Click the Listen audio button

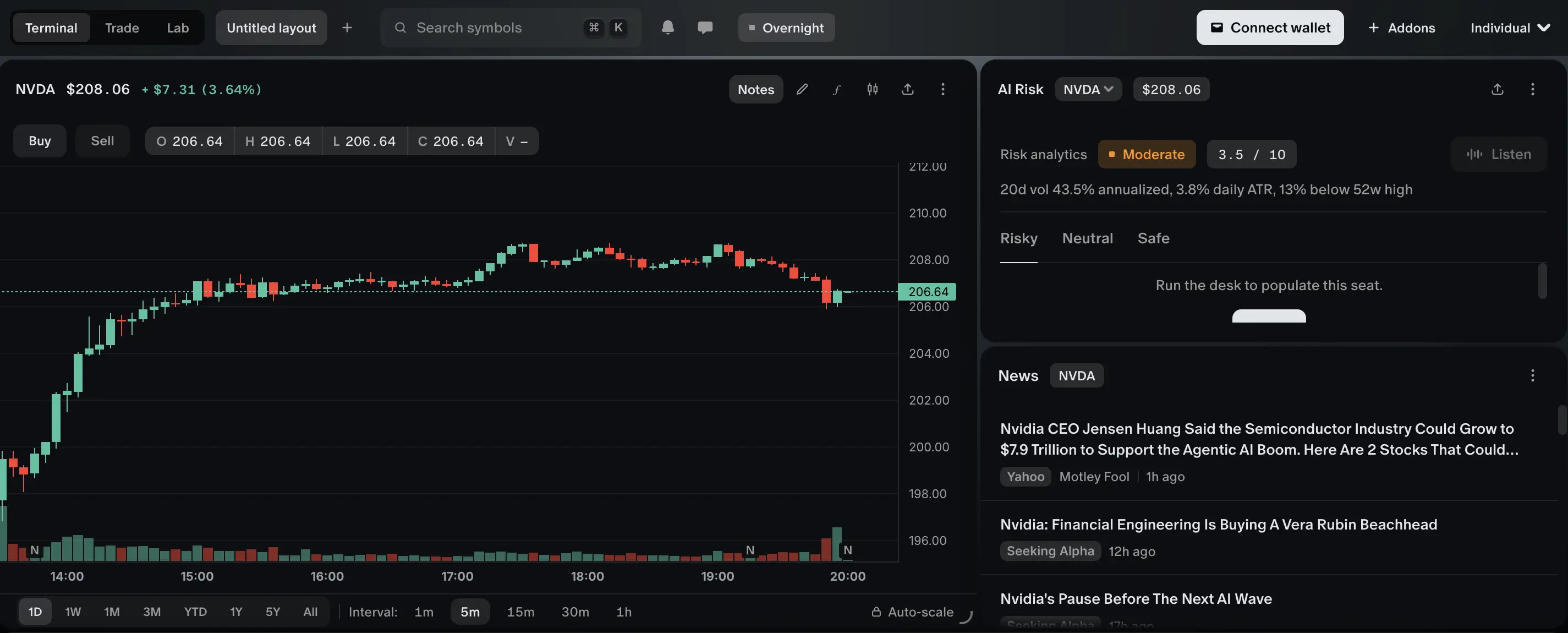[x=1498, y=154]
